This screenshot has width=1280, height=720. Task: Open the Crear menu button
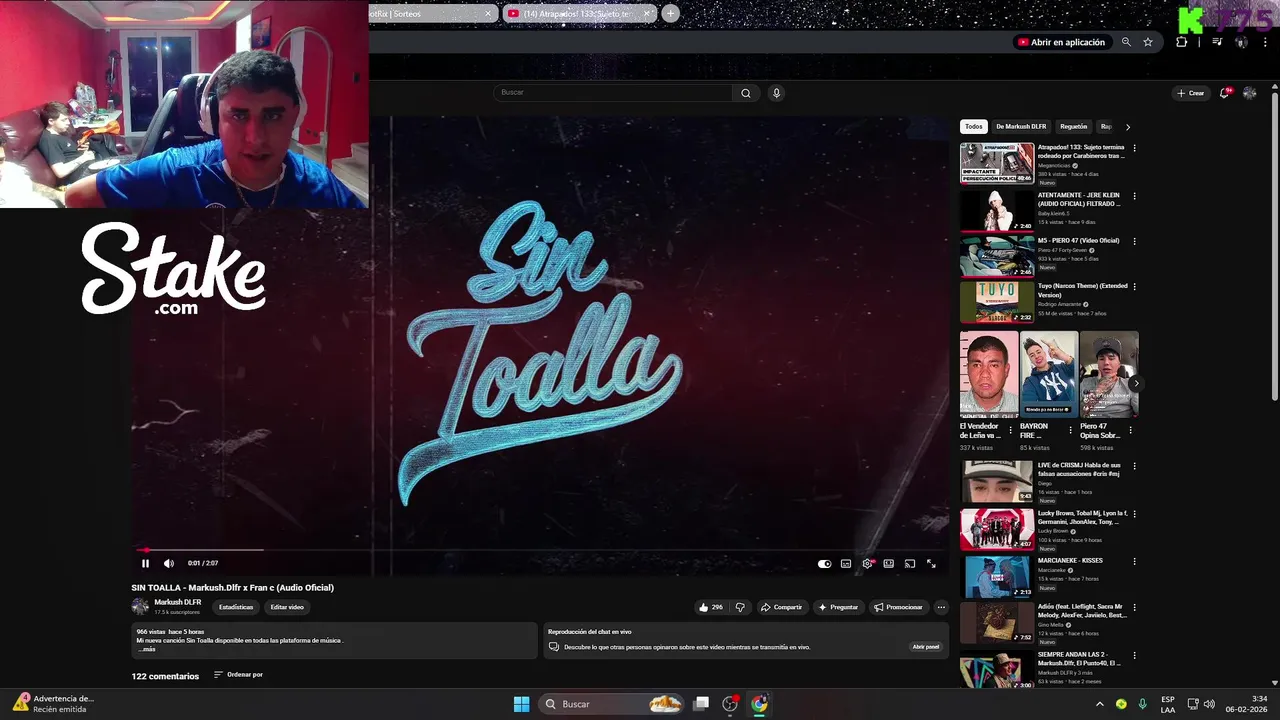click(x=1190, y=93)
